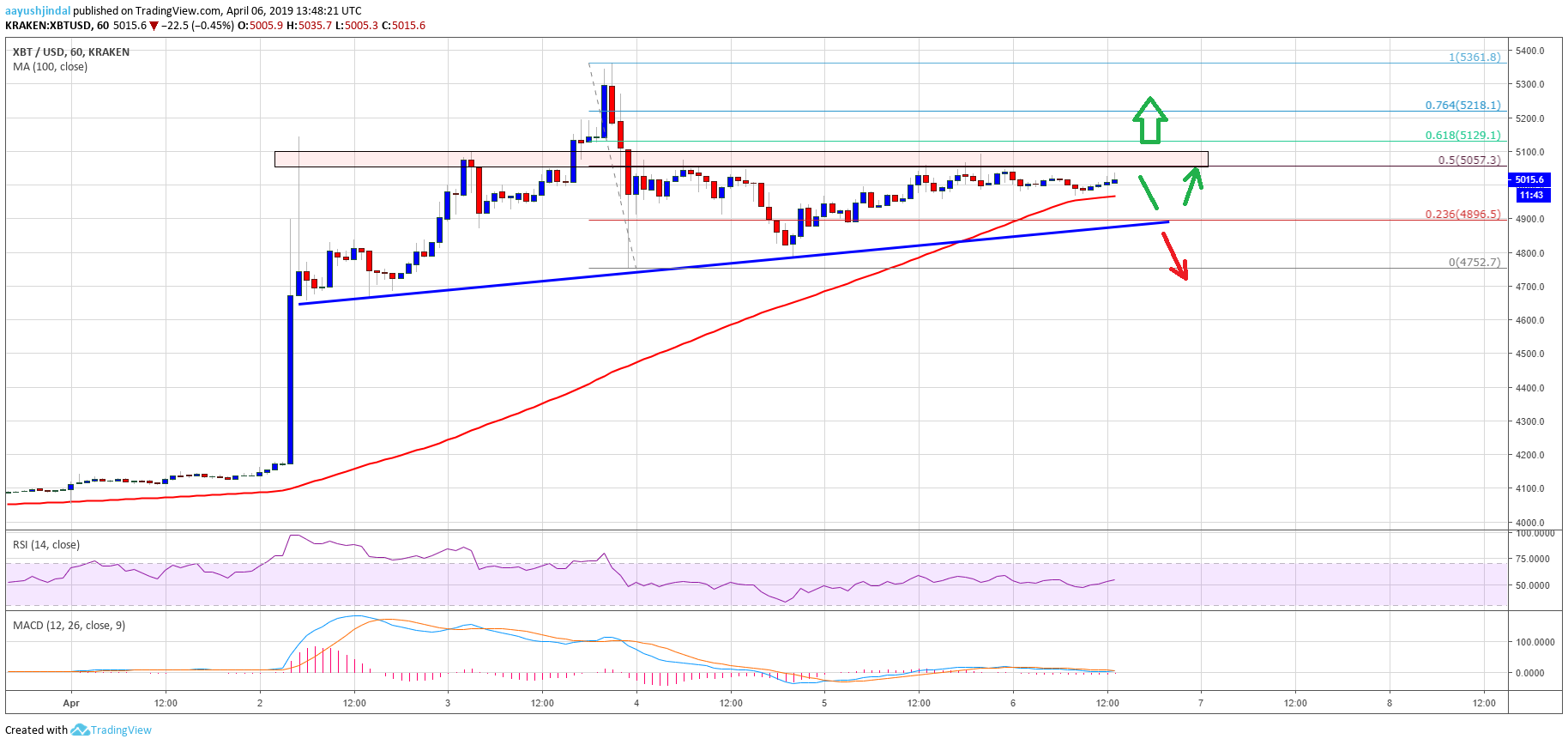Click the date 5 marker on time axis
This screenshot has height=745, width=1568.
click(824, 703)
